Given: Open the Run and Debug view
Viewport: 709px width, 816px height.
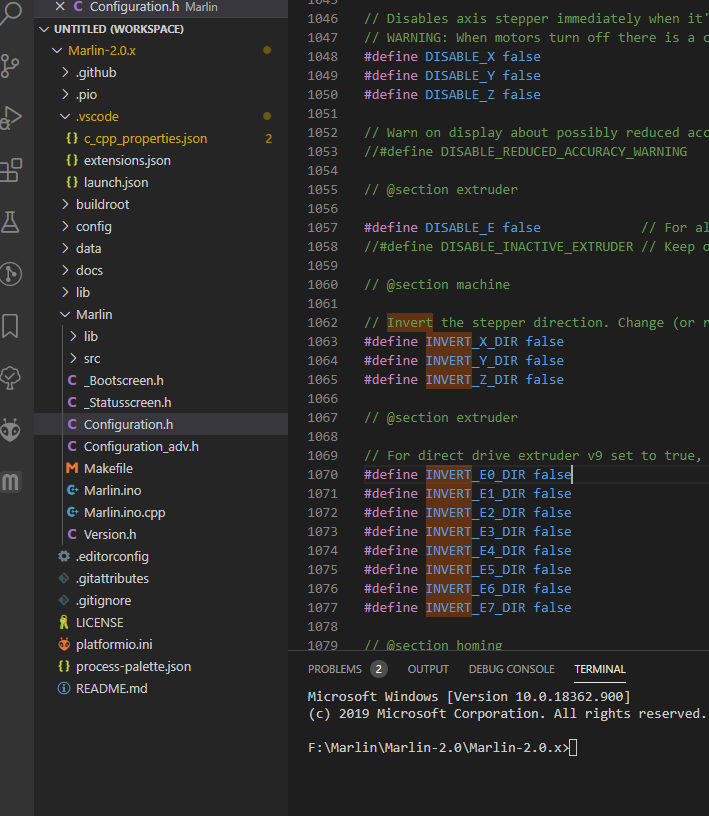Looking at the screenshot, I should [11, 118].
